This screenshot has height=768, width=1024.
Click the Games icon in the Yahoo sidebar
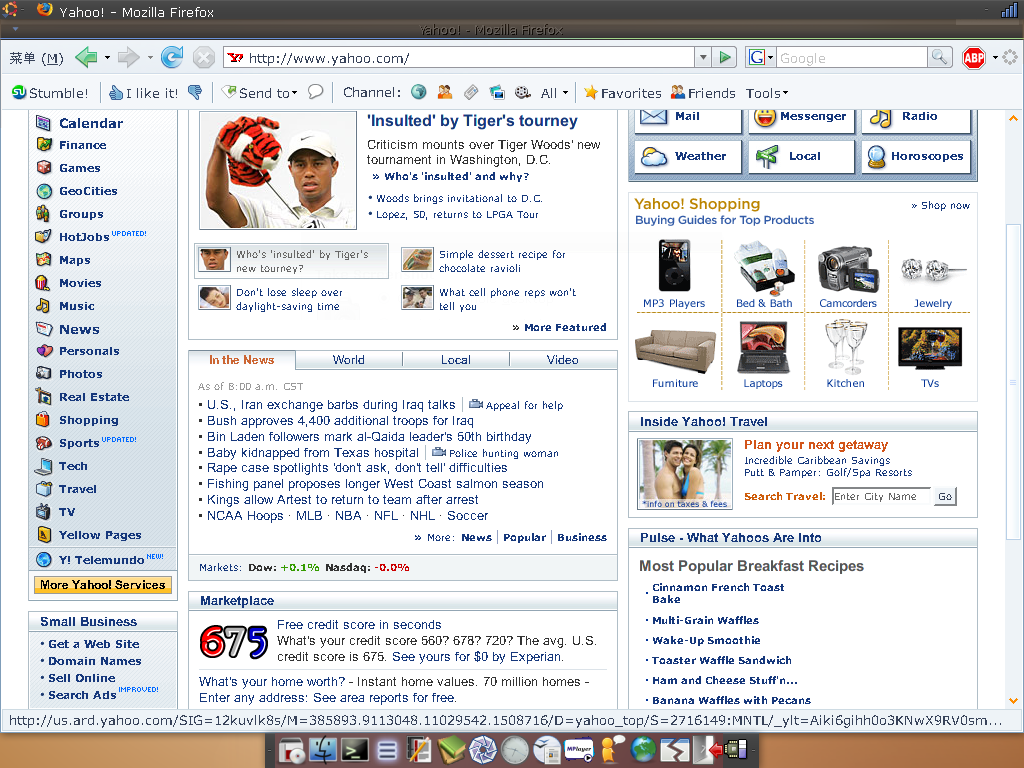point(44,167)
